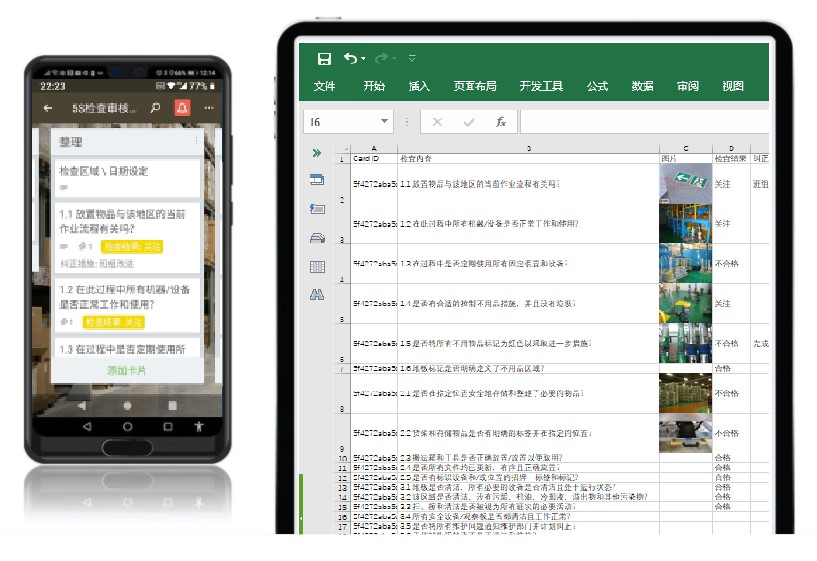817x561 pixels.
Task: Click the exit sign image in row 2
Action: [x=684, y=182]
